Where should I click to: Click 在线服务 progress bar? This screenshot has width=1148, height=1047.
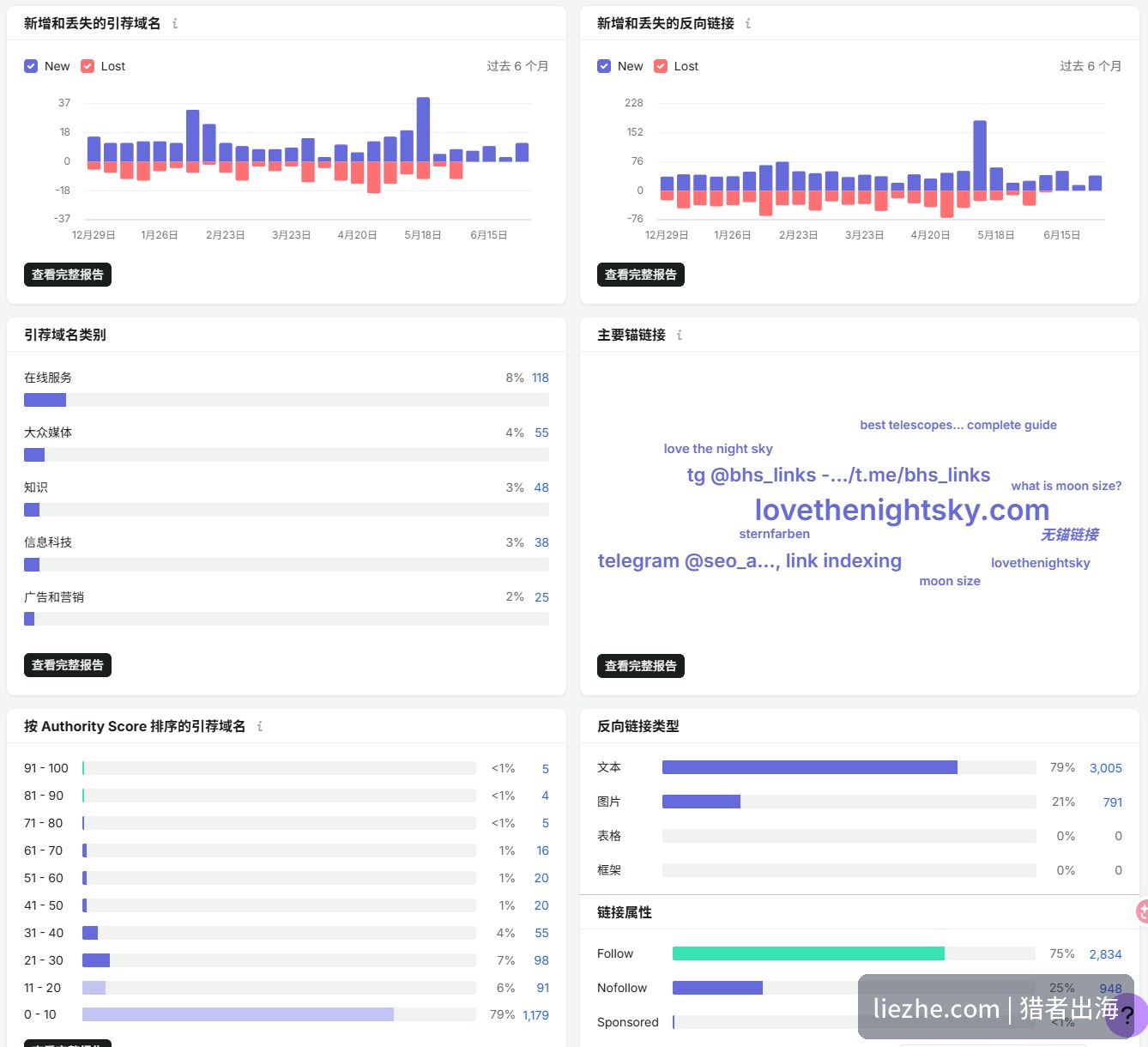point(287,400)
